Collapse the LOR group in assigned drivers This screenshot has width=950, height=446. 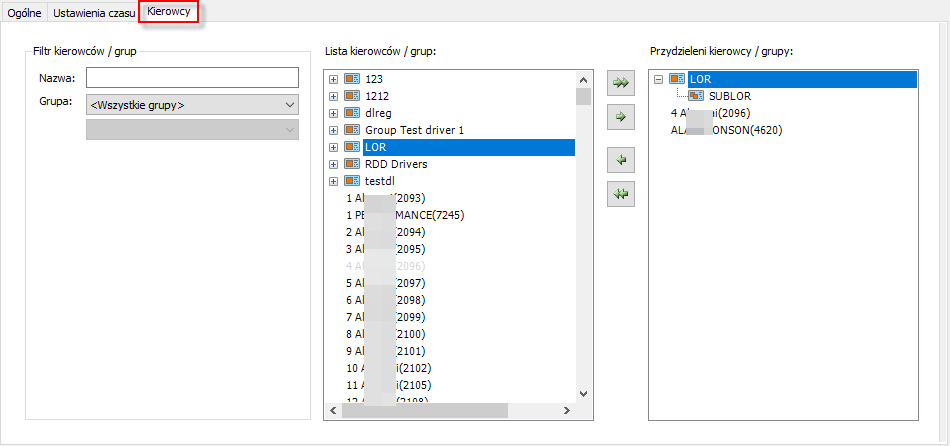pyautogui.click(x=658, y=79)
